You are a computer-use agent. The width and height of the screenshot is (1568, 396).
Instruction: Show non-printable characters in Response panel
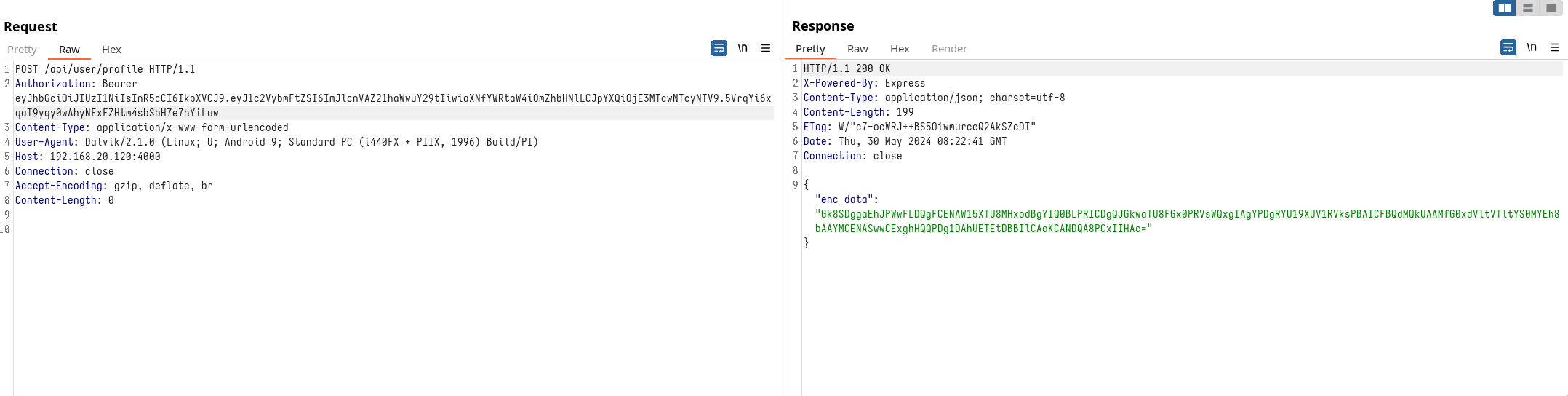coord(1532,47)
